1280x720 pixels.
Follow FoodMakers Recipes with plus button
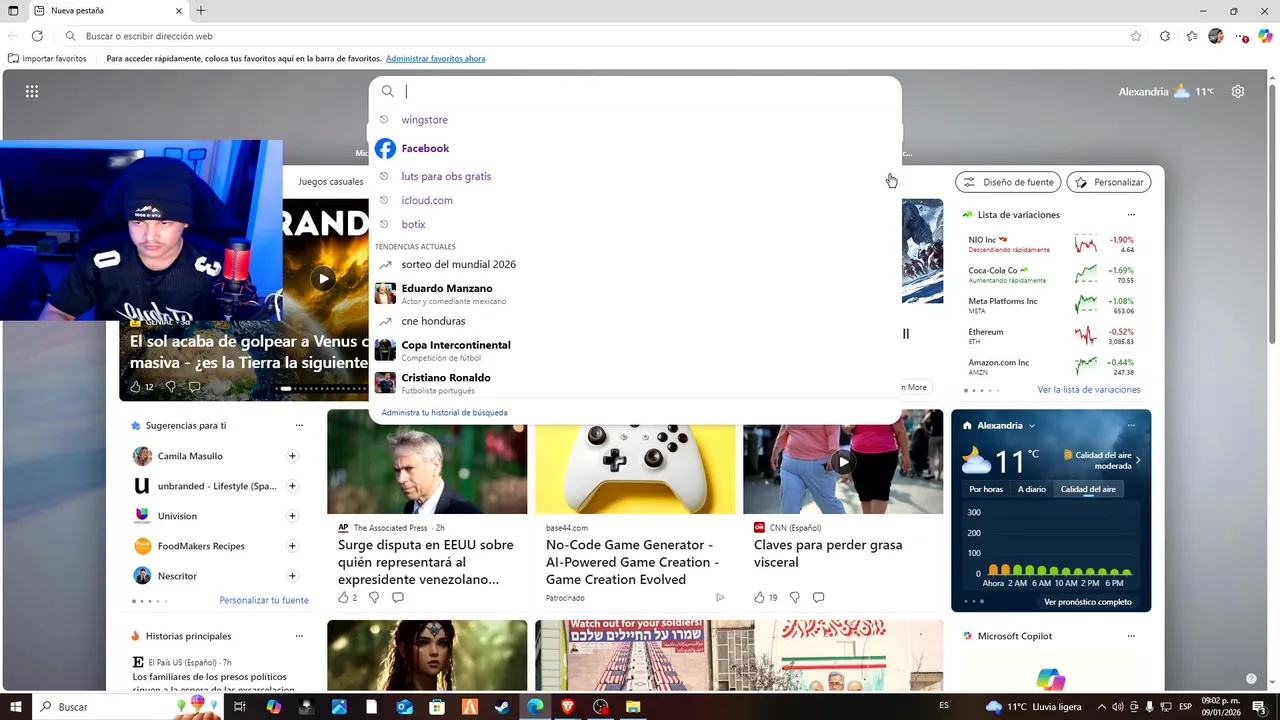coord(292,546)
